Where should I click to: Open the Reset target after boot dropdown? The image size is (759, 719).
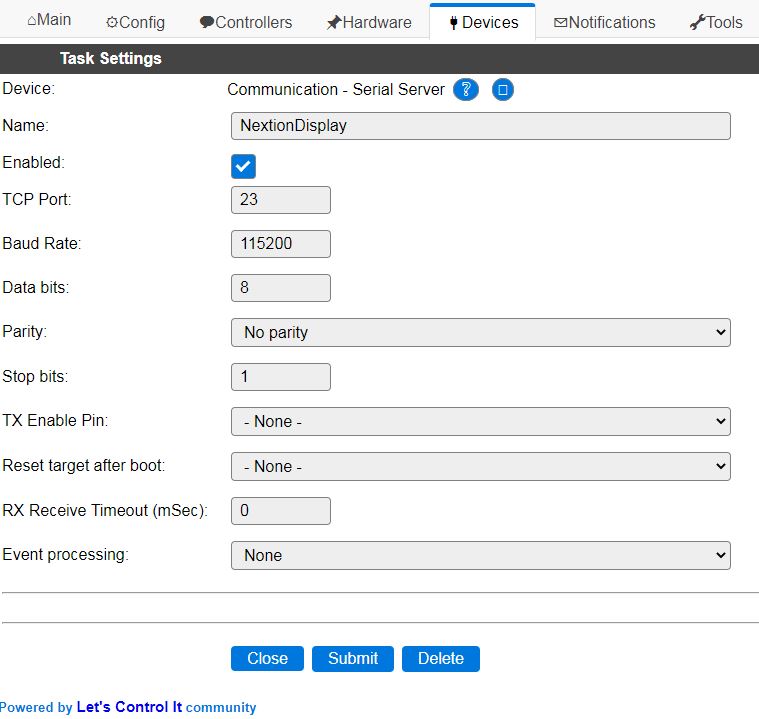(x=480, y=466)
